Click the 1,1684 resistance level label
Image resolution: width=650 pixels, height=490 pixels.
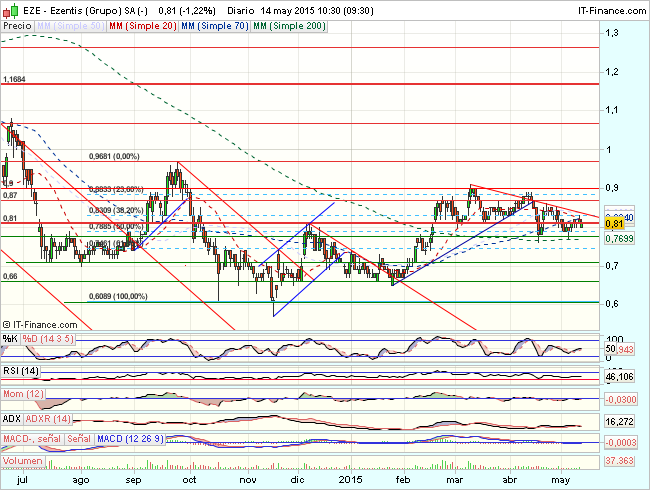(14, 79)
